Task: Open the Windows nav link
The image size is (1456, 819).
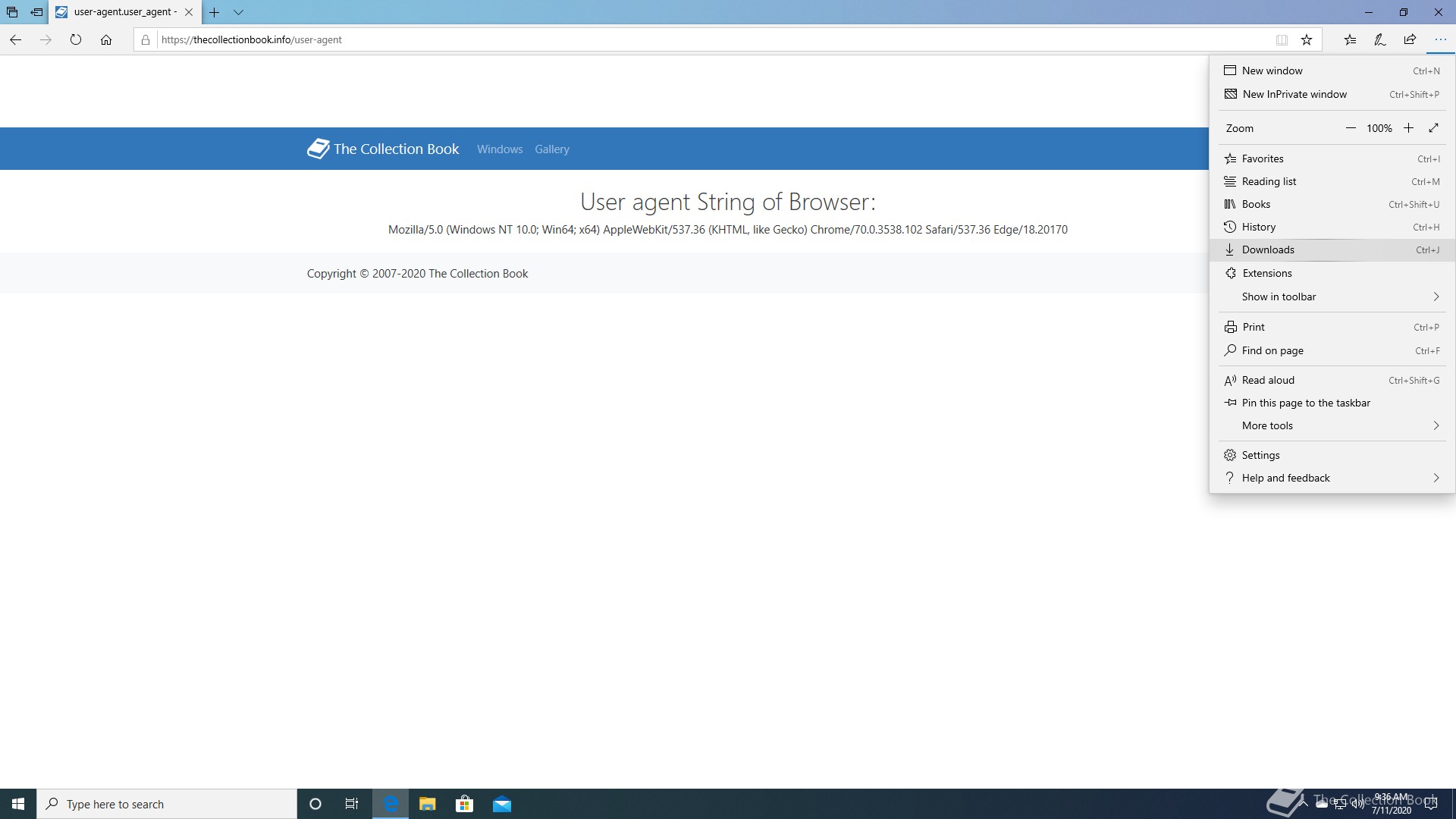Action: [x=500, y=149]
